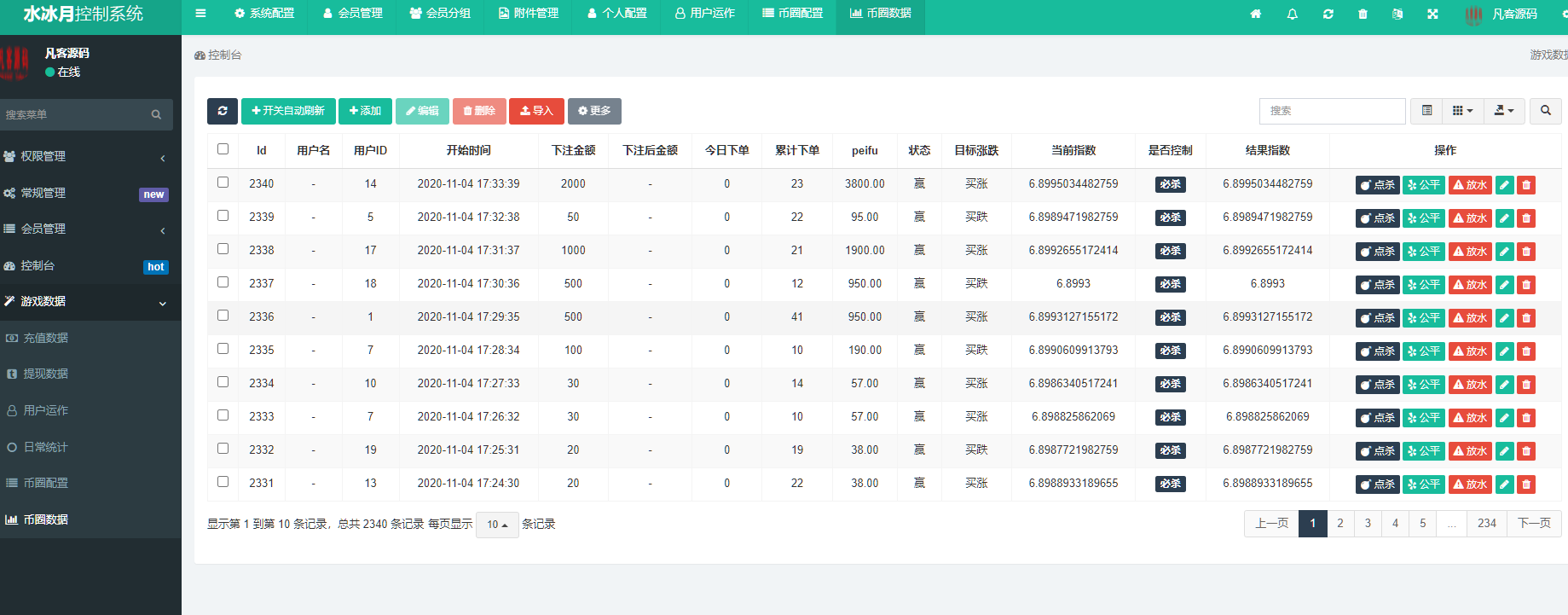Viewport: 1568px width, 615px height.
Task: Open 系统配置 in the top navigation
Action: pyautogui.click(x=264, y=14)
